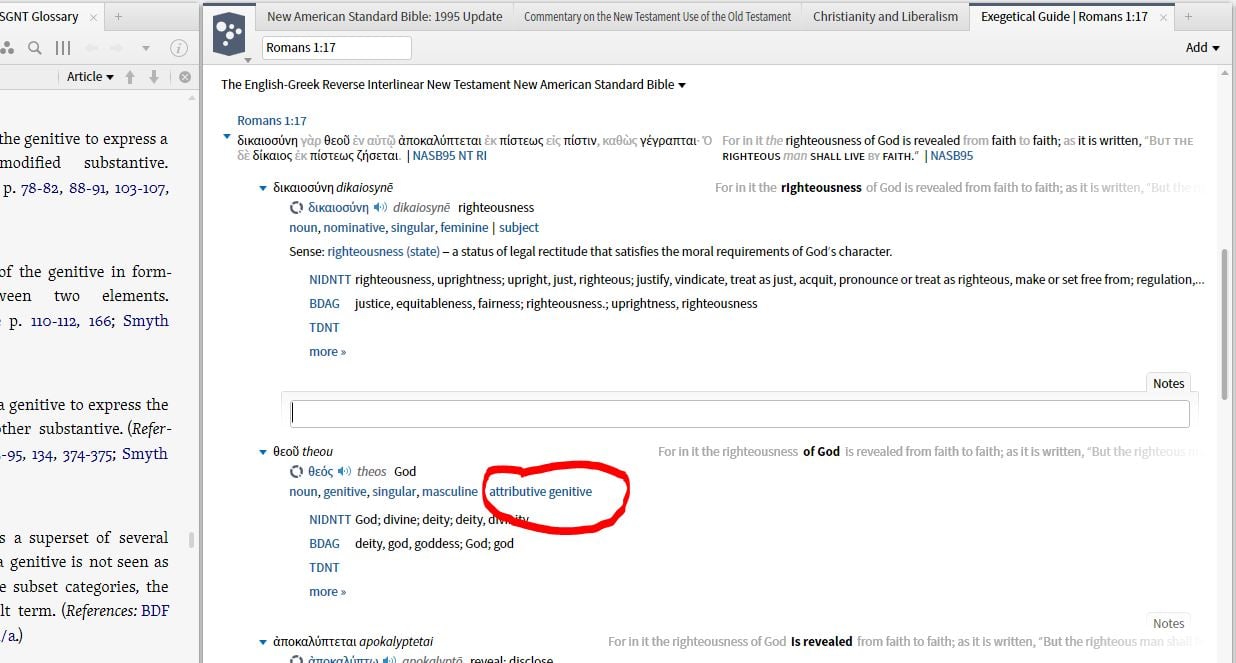Click the circled X icon beside Article arrows
Viewport: 1236px width, 663px height.
185,77
